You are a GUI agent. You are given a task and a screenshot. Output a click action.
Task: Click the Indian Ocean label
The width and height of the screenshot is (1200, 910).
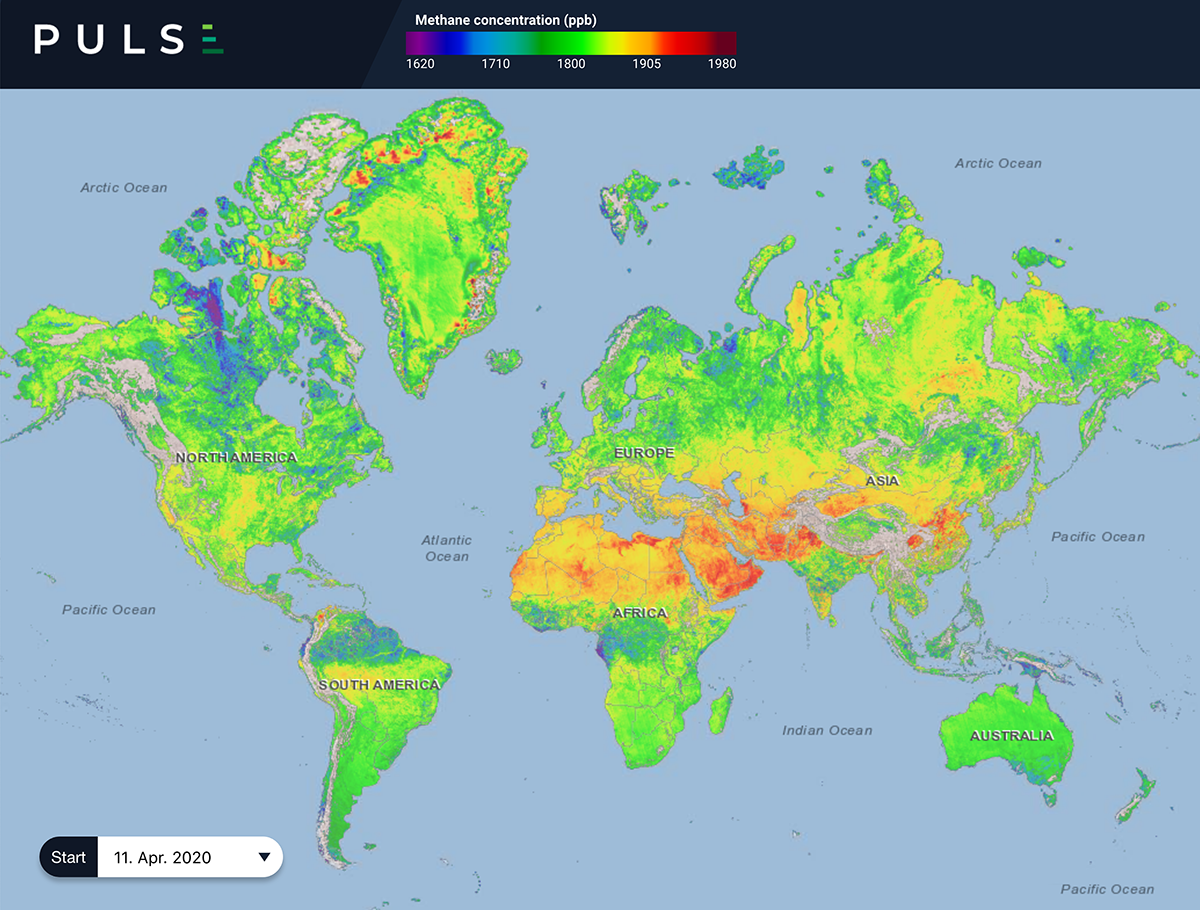pos(827,730)
